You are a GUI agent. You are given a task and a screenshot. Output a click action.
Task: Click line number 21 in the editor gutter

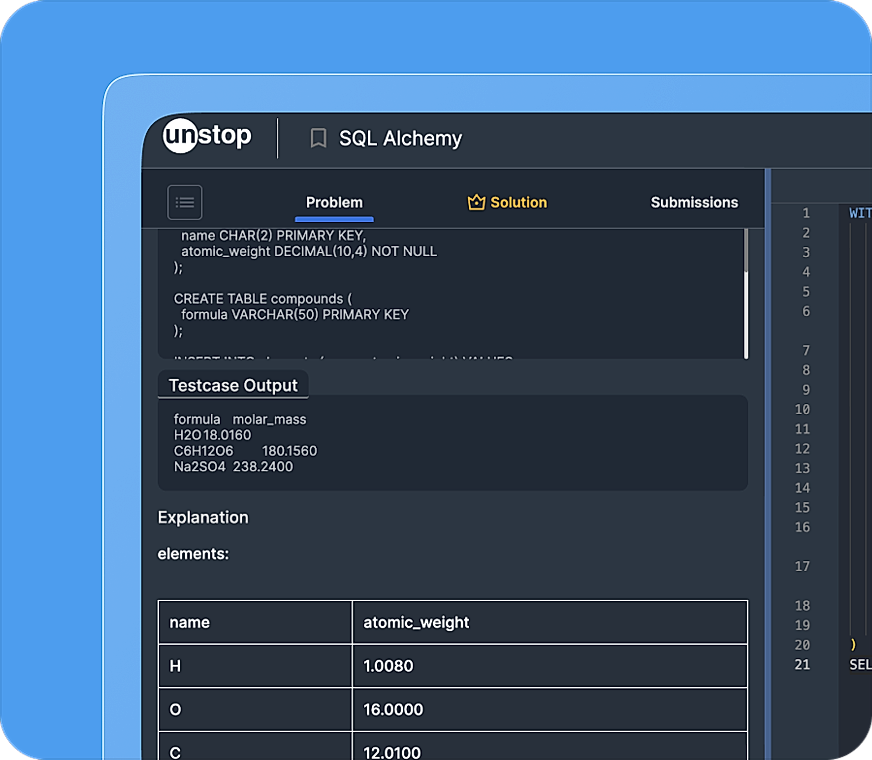pyautogui.click(x=802, y=664)
